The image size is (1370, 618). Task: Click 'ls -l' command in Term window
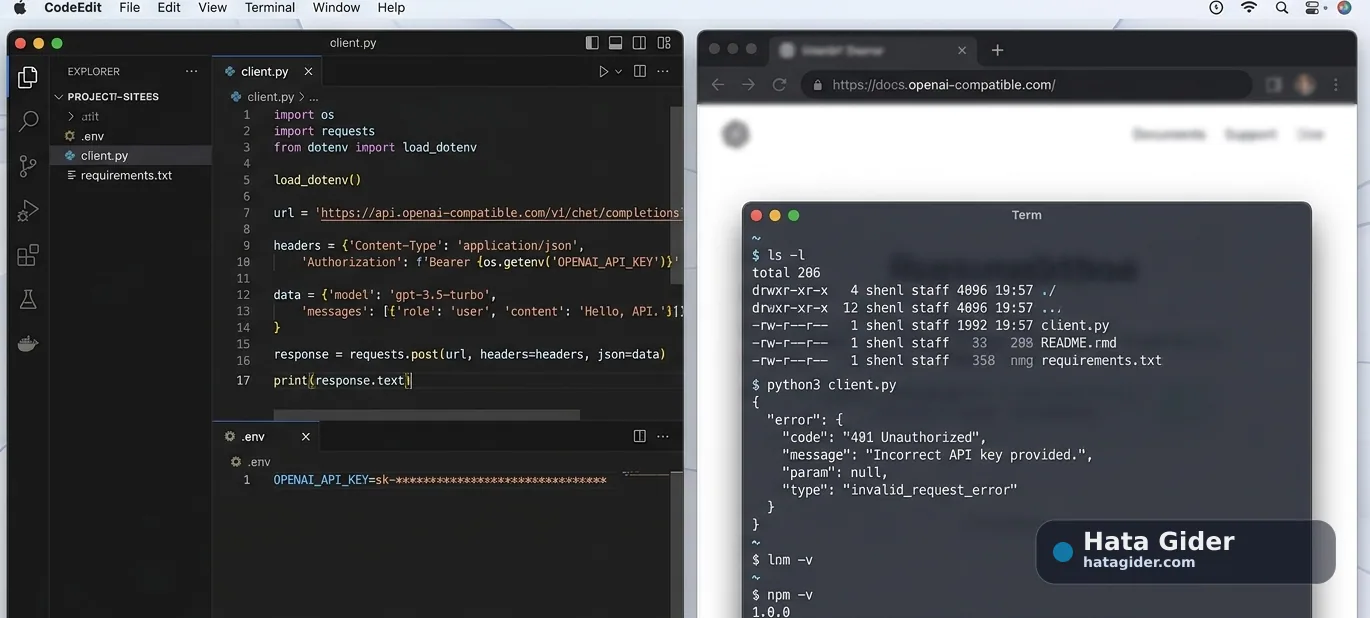pos(786,256)
